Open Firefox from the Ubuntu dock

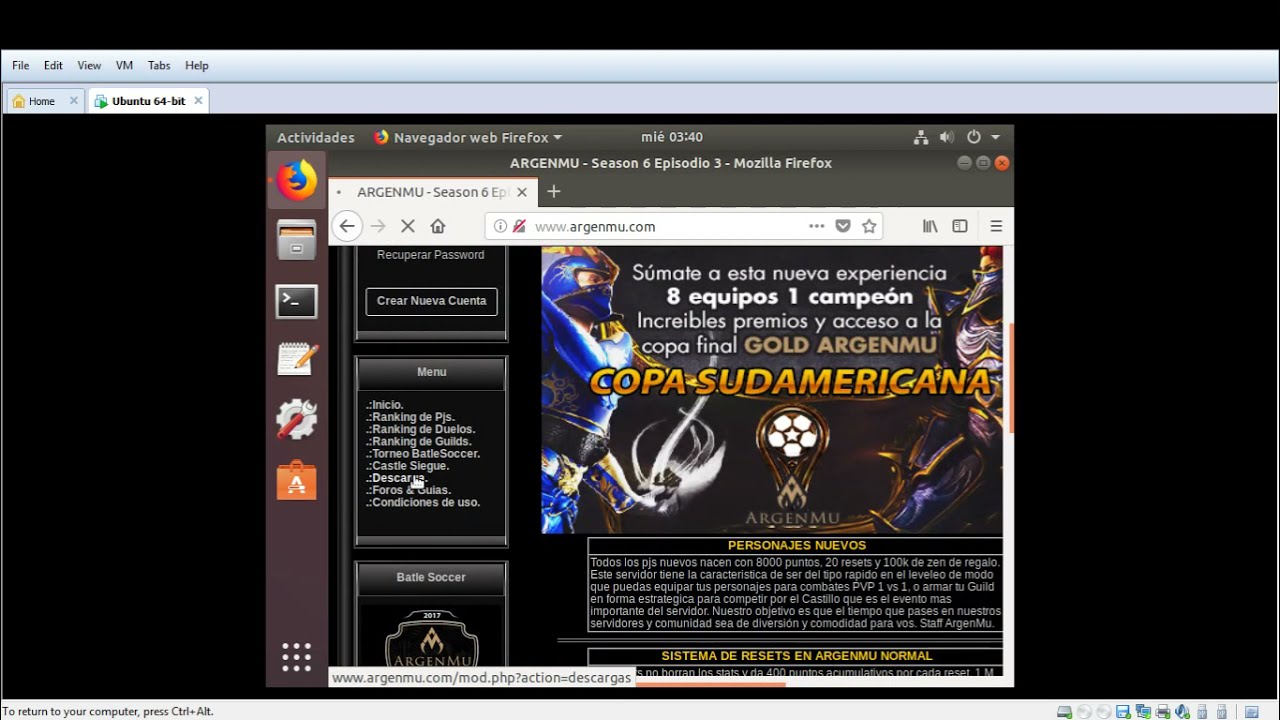point(296,181)
